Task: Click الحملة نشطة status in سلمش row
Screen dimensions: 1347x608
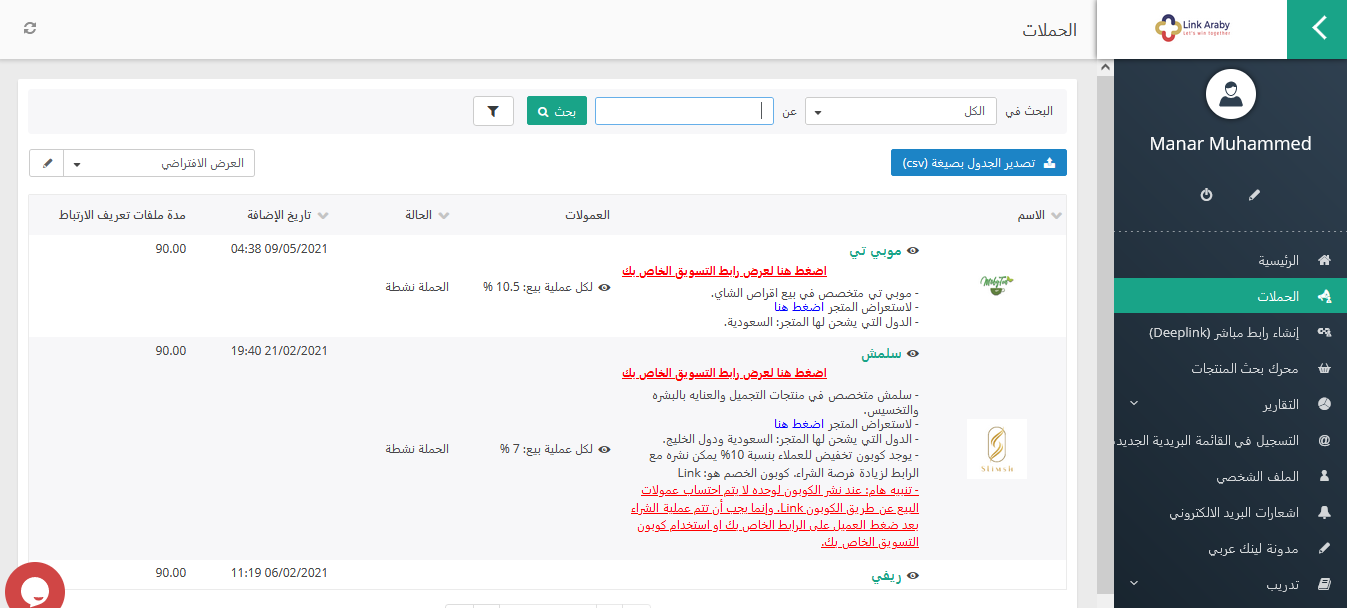Action: coord(417,449)
